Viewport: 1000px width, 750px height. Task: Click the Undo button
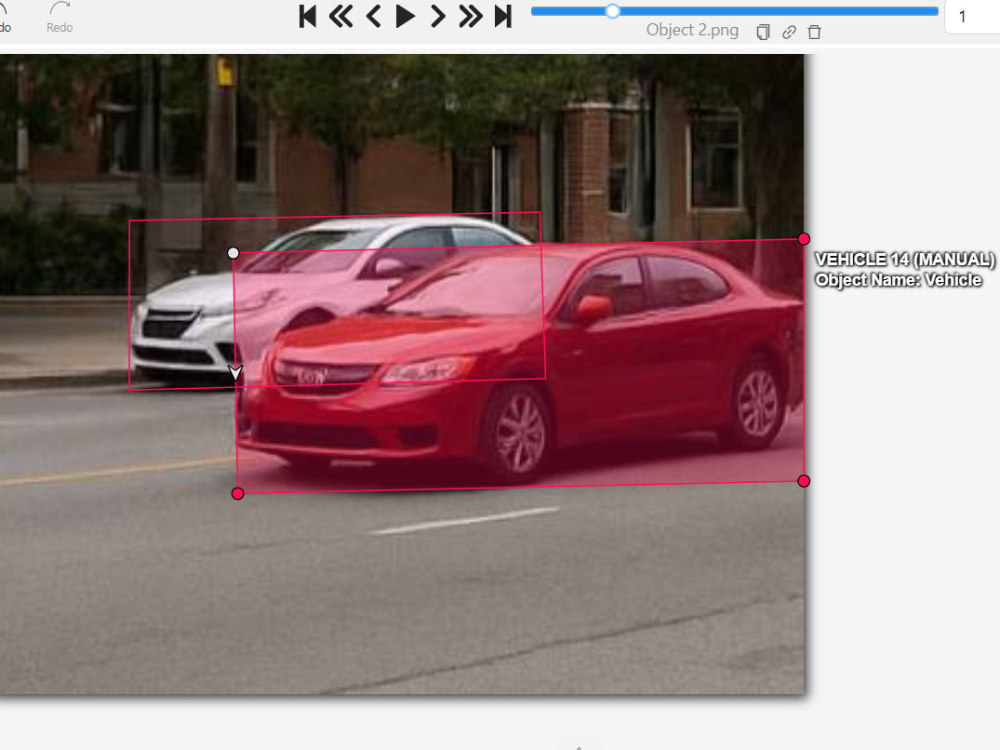(x=5, y=17)
